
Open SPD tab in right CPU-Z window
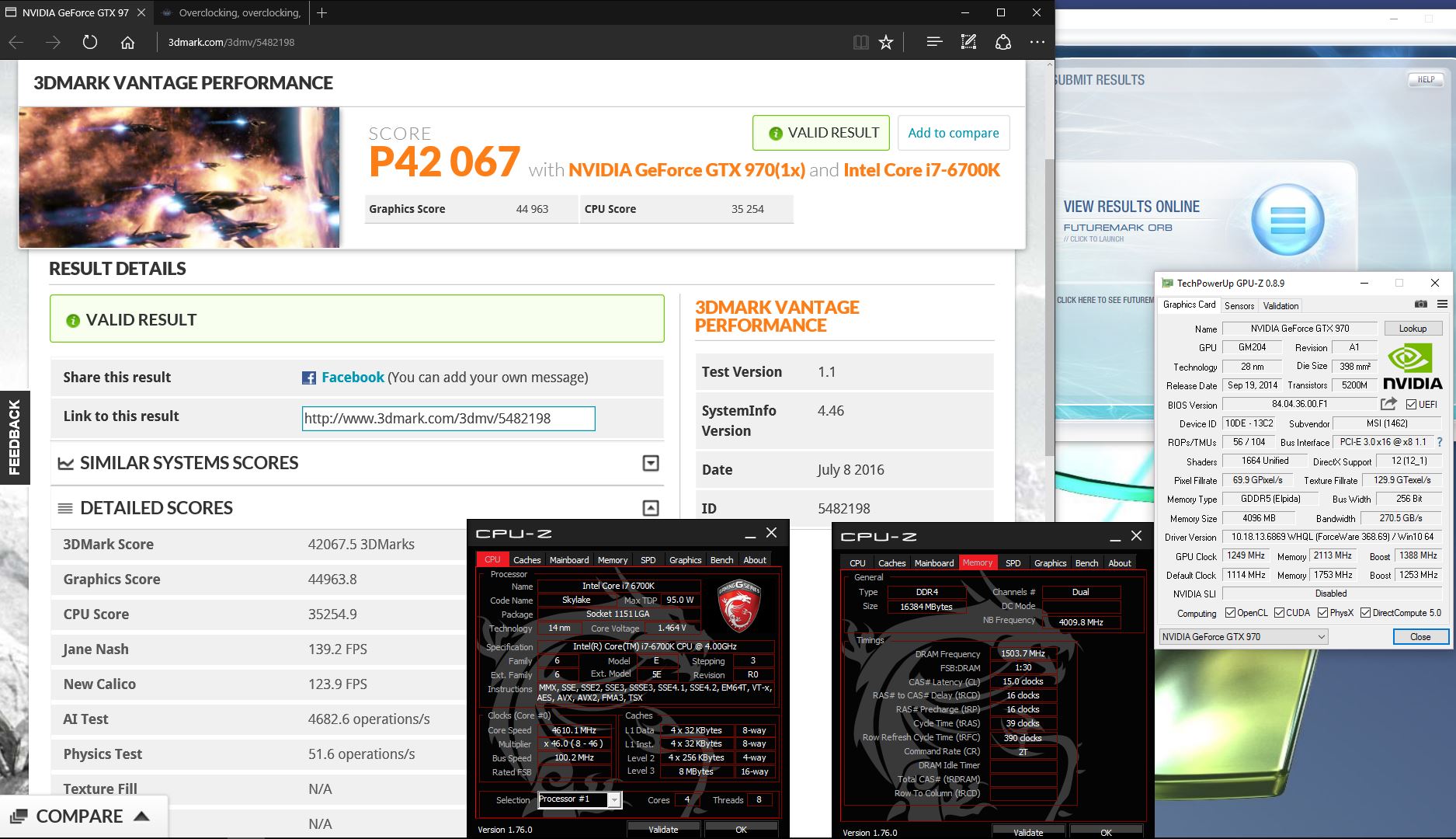point(1013,562)
